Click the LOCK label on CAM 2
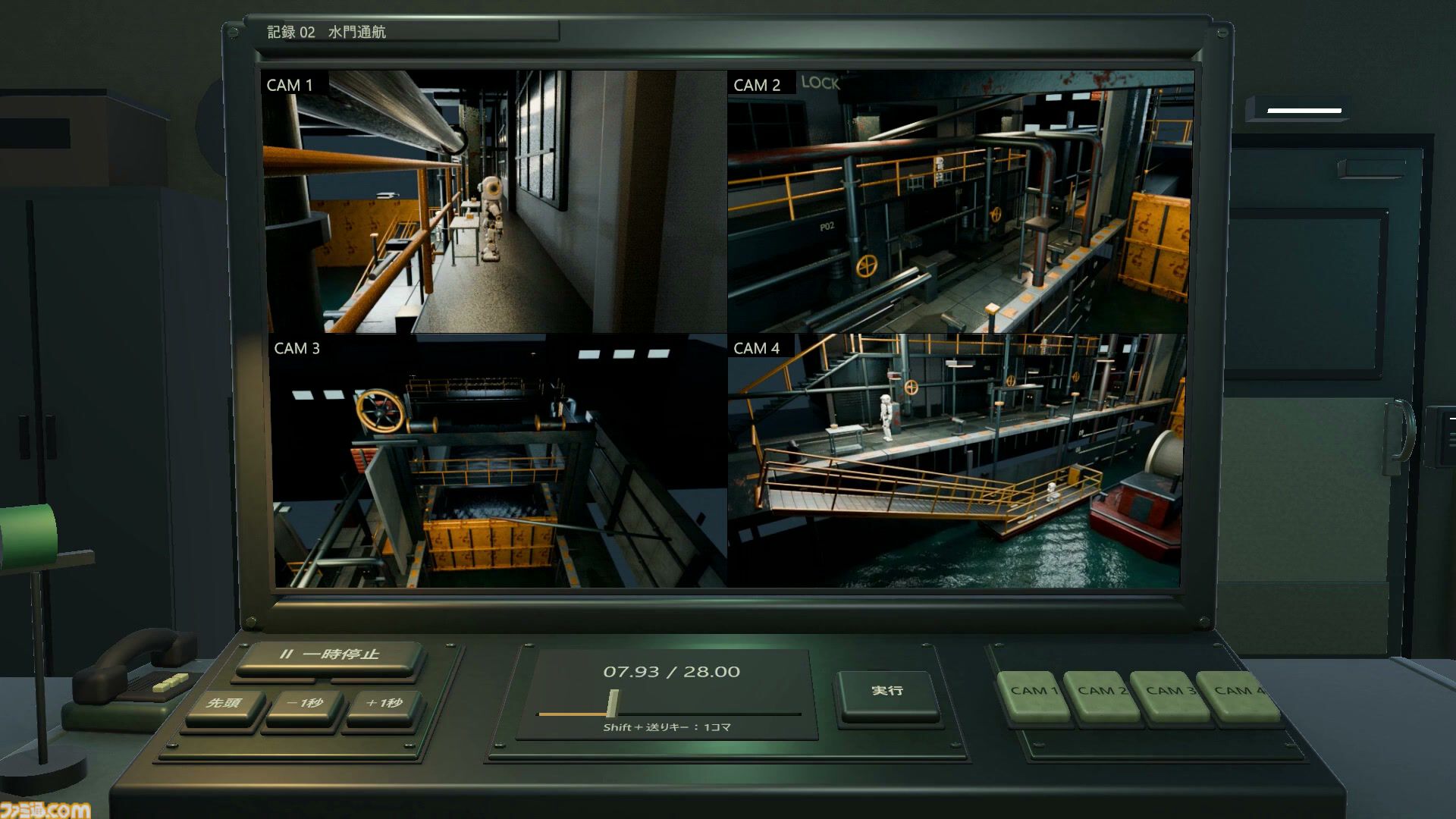 tap(821, 83)
